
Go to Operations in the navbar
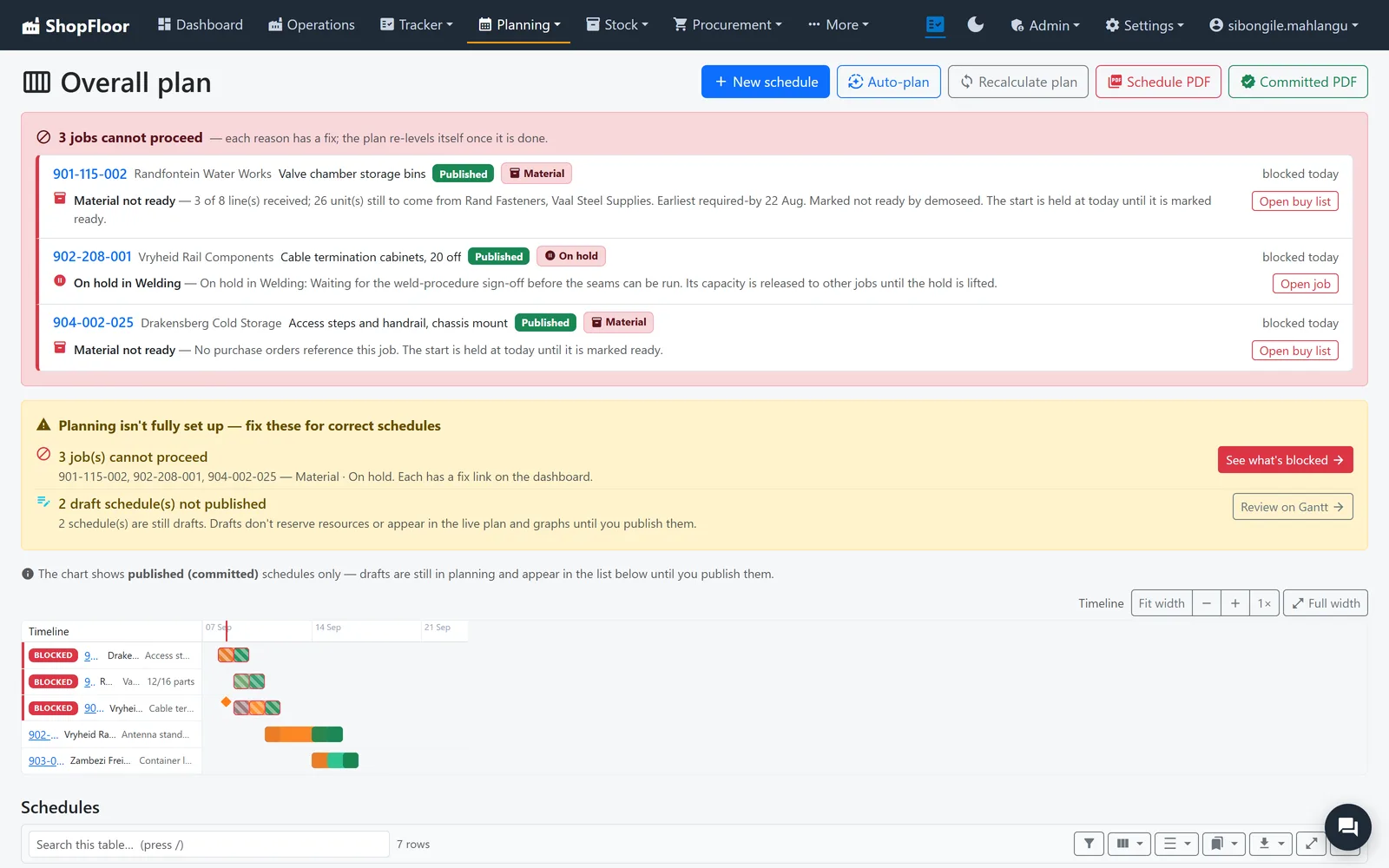click(312, 25)
